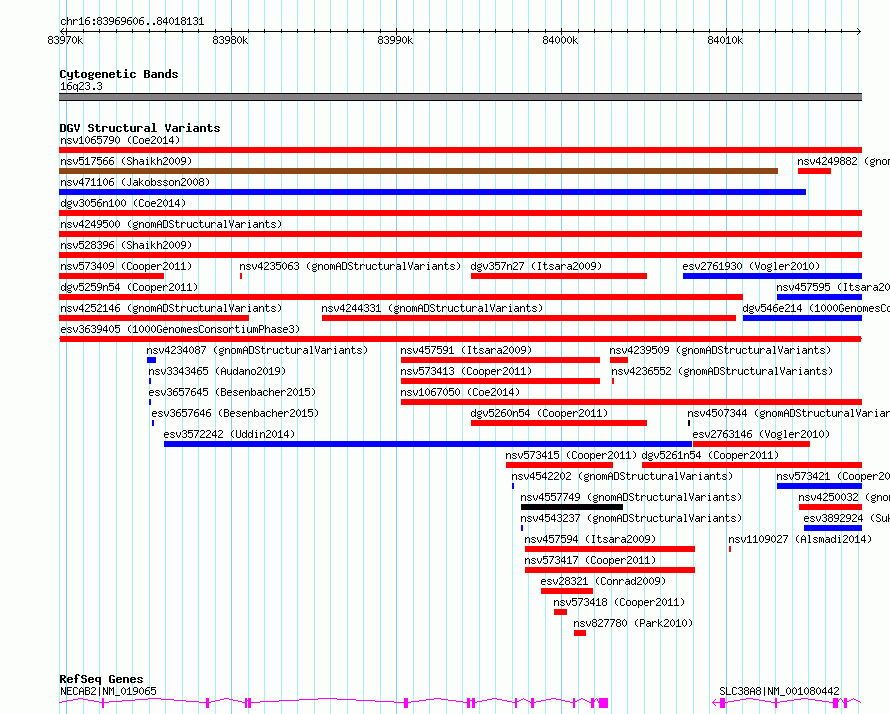Pick label esv28321 (Conrad2009)
The image size is (890, 714).
point(603,581)
